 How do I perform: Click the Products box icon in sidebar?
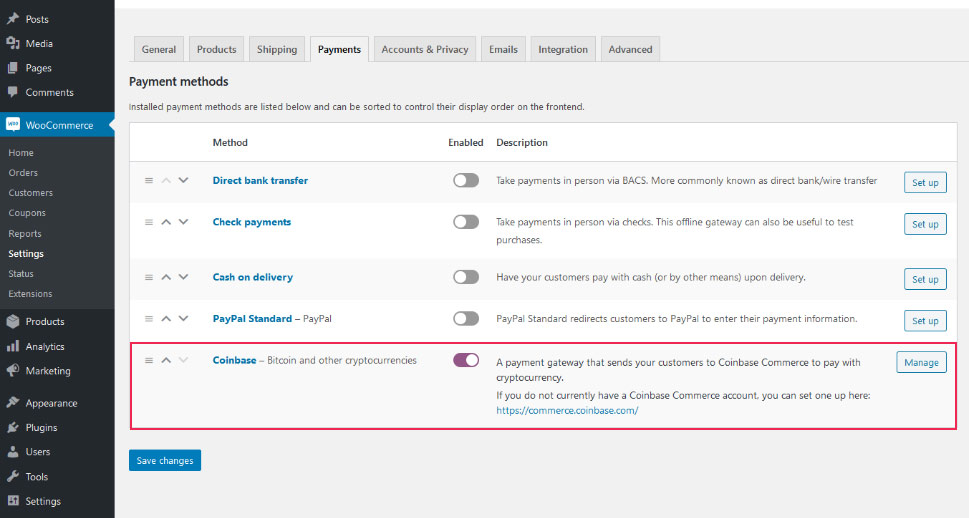(13, 321)
